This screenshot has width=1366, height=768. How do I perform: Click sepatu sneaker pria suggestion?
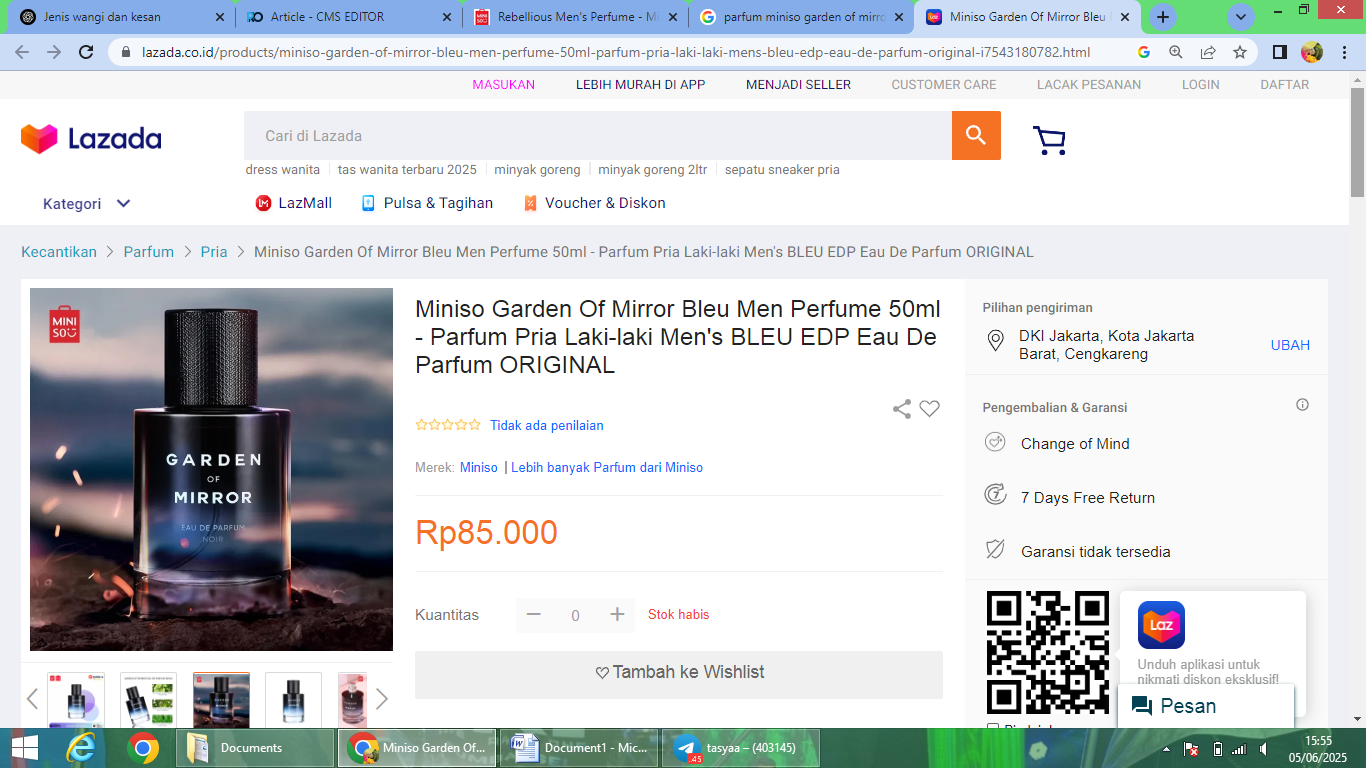[x=782, y=170]
